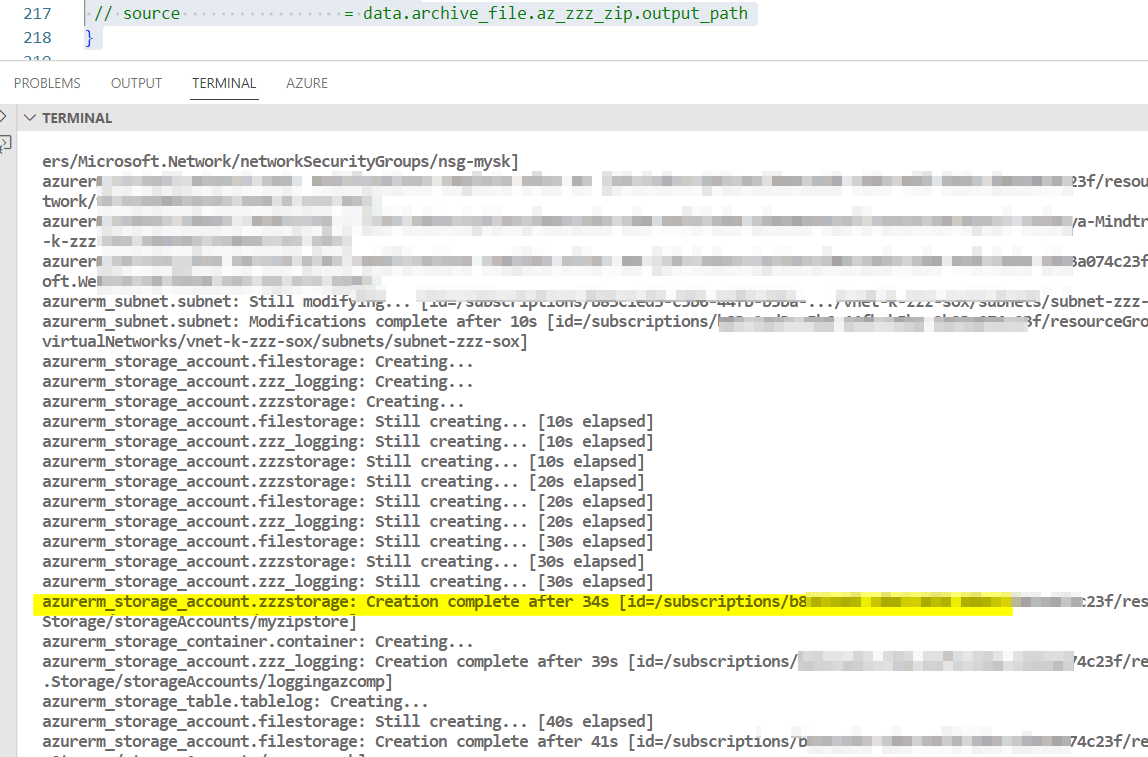Click 'azurerm_storage_account.zzz_logging: Creating...' line
Viewport: 1148px width, 757px height.
[x=258, y=381]
